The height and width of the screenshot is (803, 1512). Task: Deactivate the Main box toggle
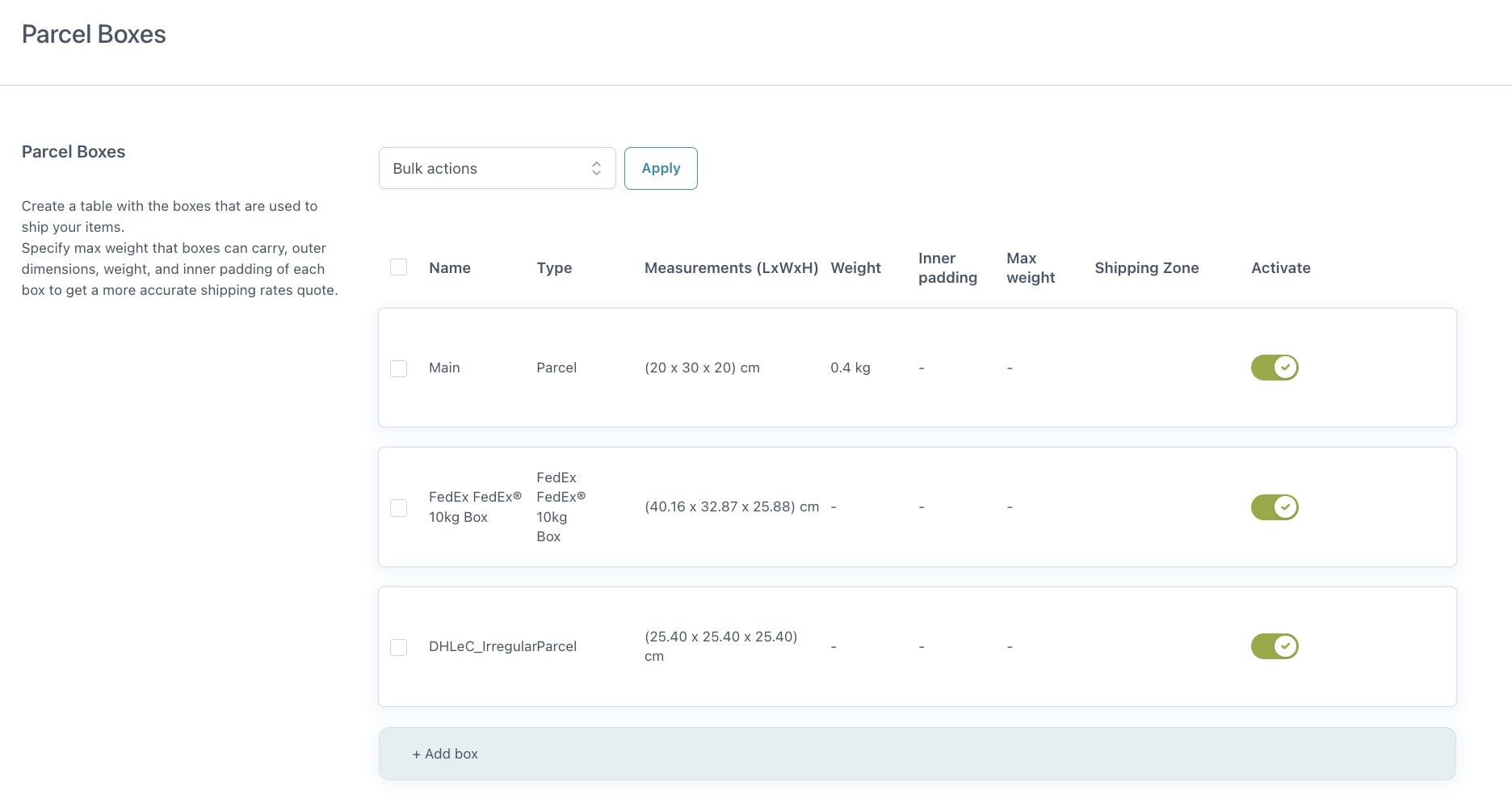[x=1274, y=368]
